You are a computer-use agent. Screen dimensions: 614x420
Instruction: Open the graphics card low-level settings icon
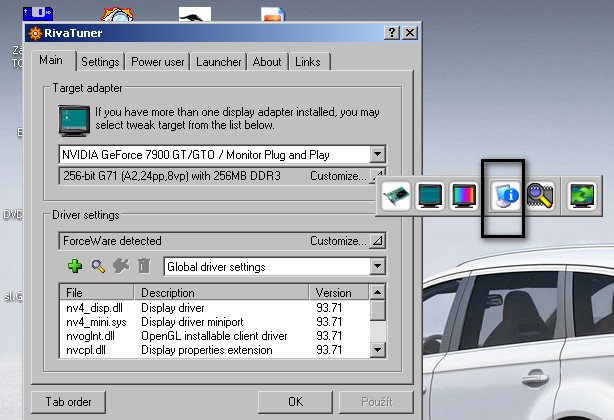(396, 195)
